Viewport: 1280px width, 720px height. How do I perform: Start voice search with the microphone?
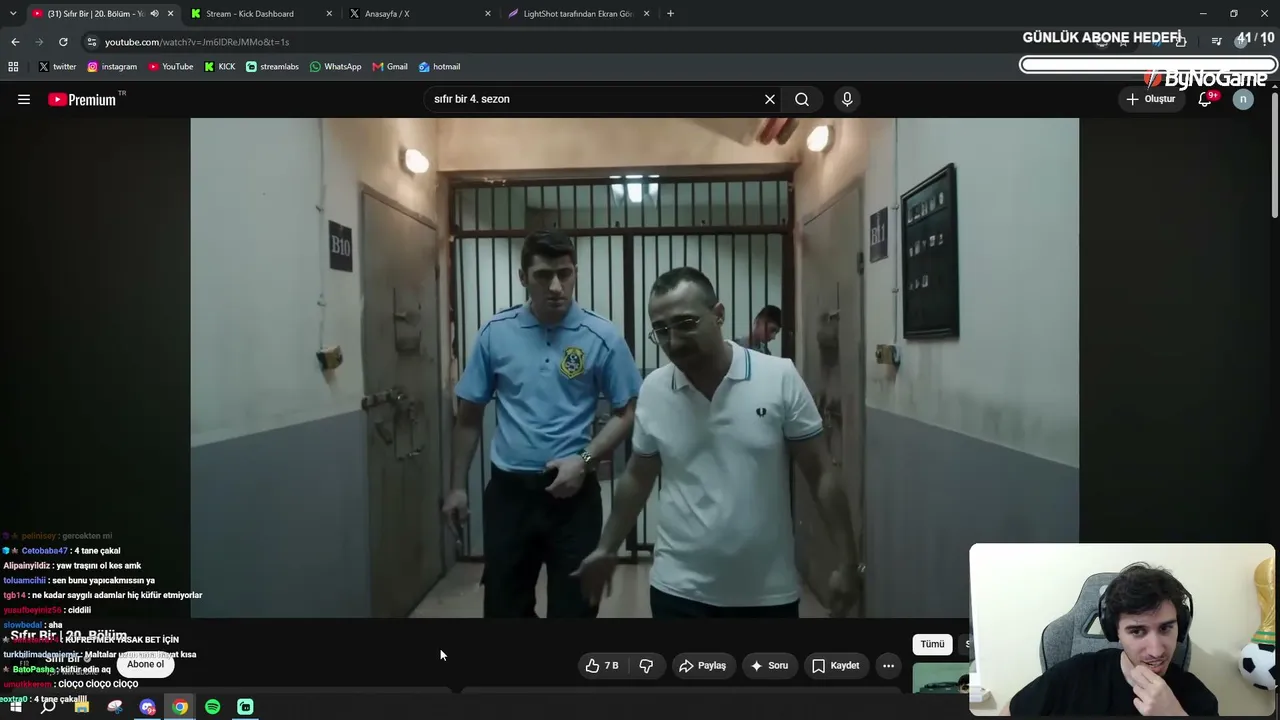click(847, 99)
